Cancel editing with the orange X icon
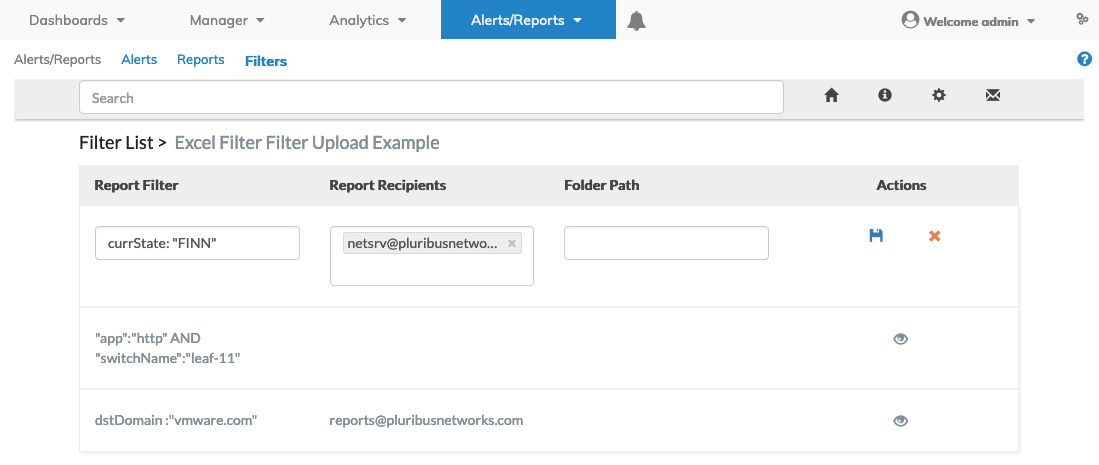Viewport: 1099px width, 465px height. tap(934, 236)
